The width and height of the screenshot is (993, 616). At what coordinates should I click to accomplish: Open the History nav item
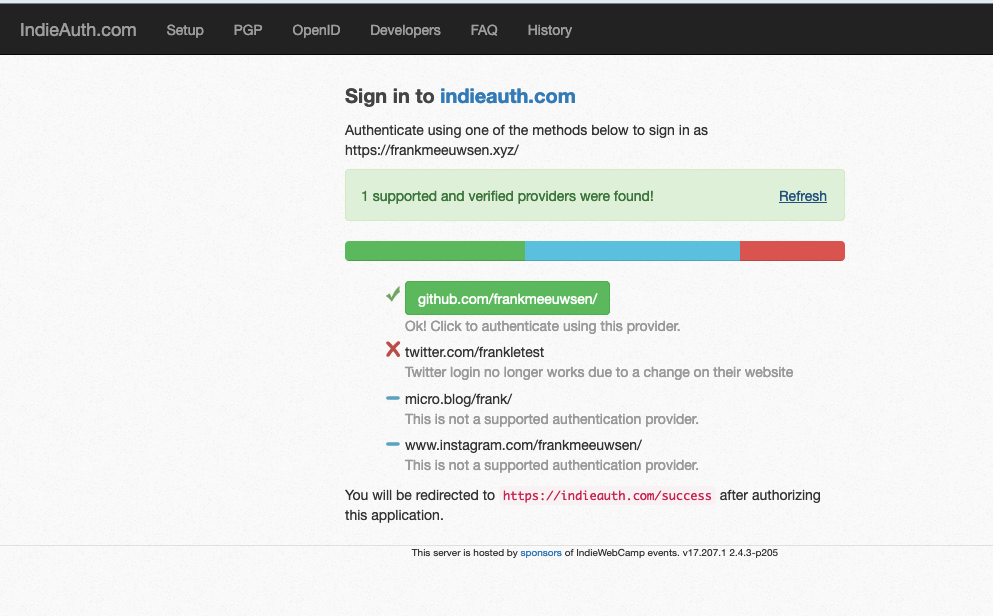[x=550, y=30]
